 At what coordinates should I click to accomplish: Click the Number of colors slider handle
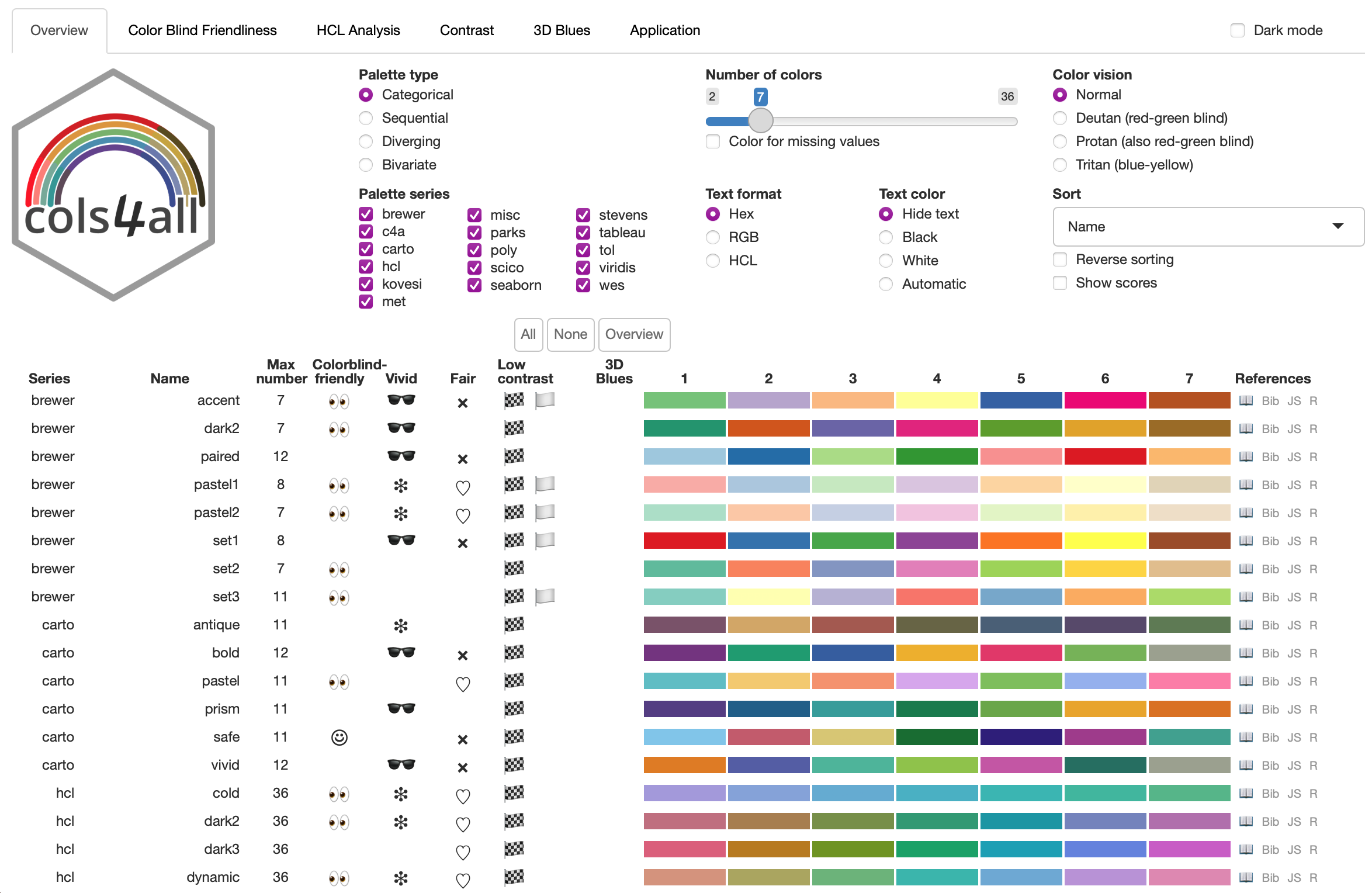(760, 121)
